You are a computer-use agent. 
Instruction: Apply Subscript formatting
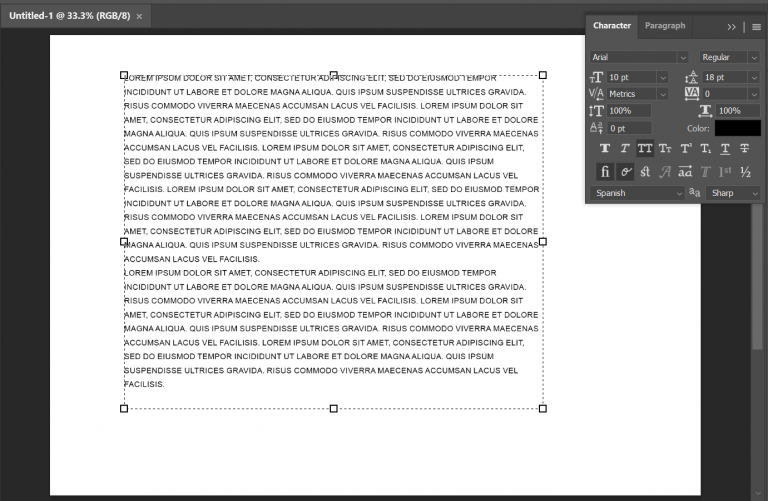pos(705,148)
